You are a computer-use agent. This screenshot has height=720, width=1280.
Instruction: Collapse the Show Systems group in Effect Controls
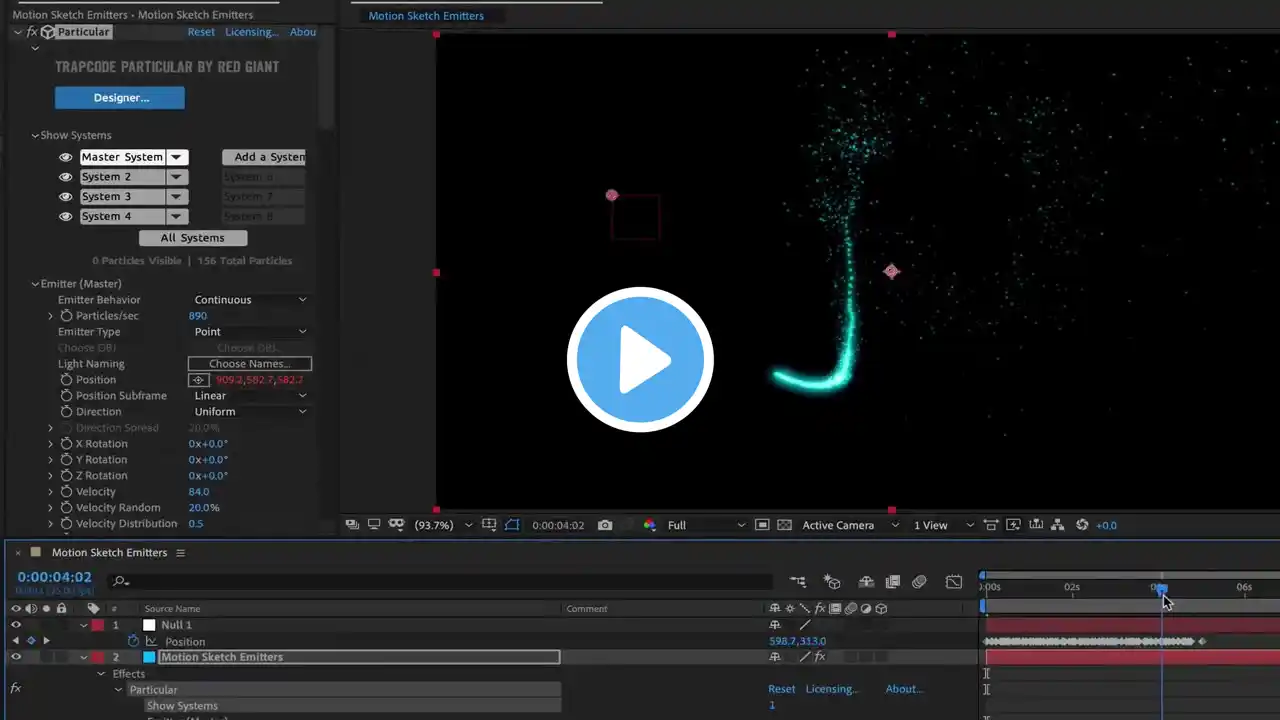35,136
